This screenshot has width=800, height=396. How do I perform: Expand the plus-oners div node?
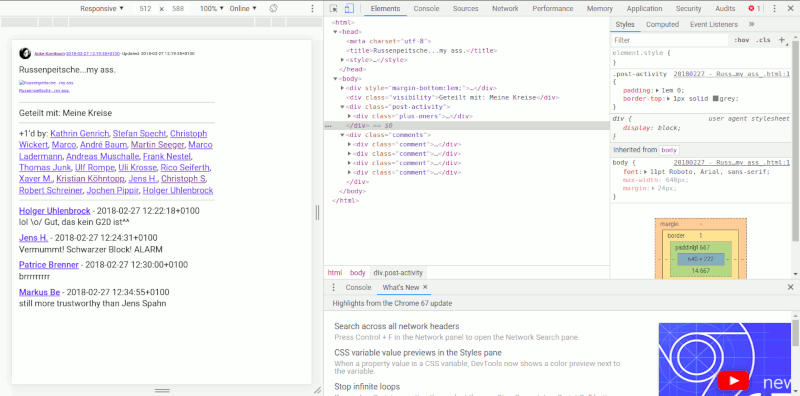(x=349, y=116)
